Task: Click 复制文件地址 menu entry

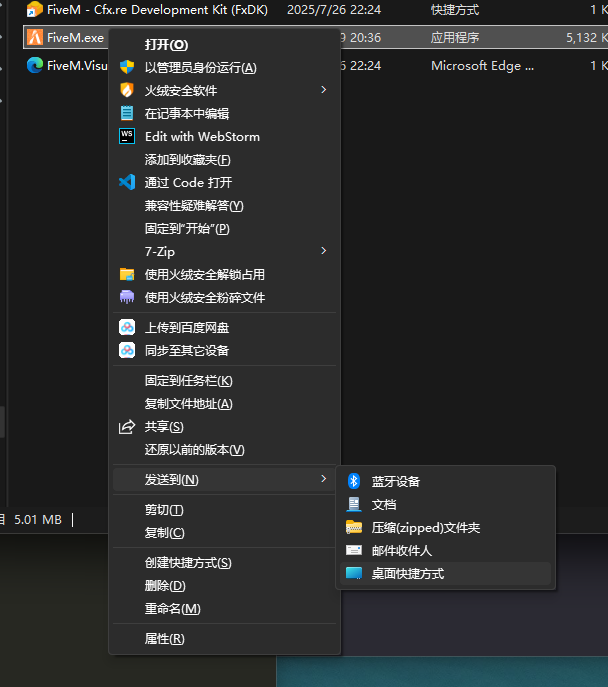Action: point(188,404)
